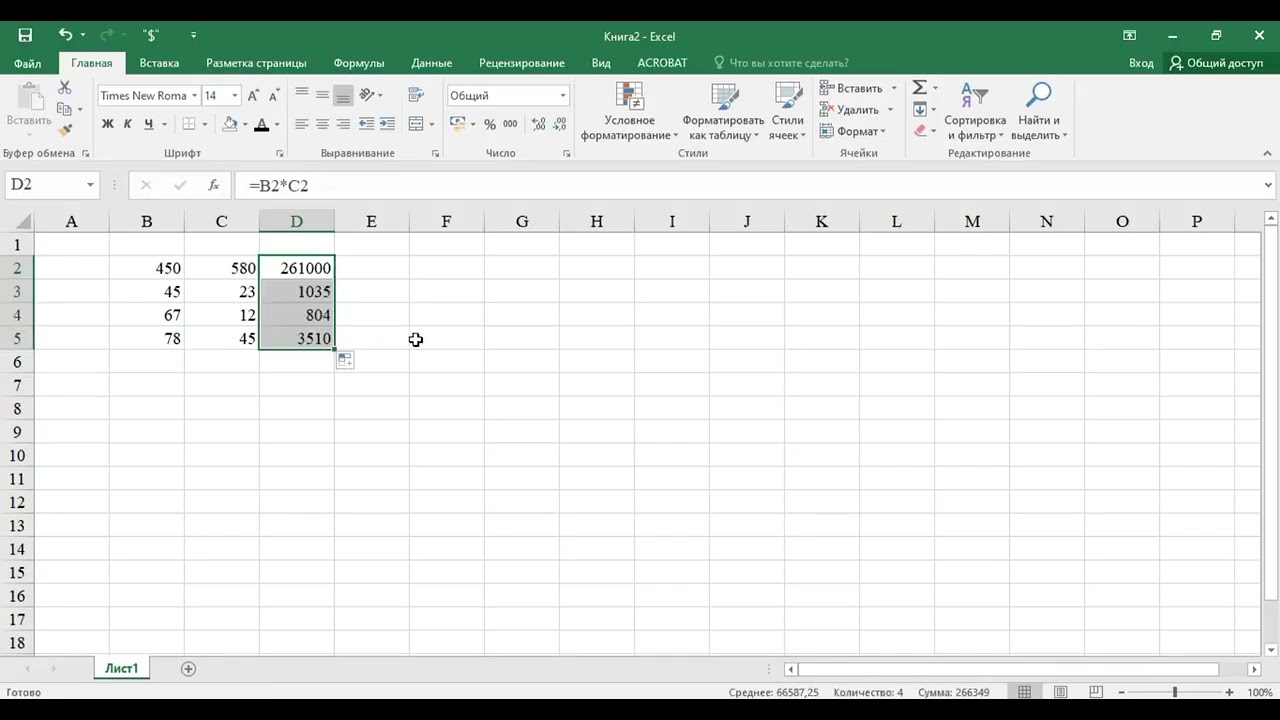Switch to the Формулы ribbon tab
The width and height of the screenshot is (1280, 720).
point(359,63)
